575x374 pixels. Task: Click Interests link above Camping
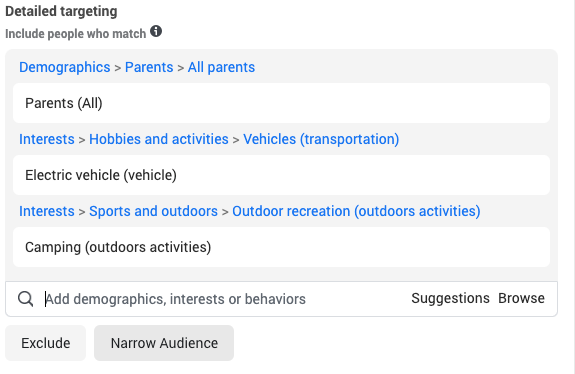[x=47, y=211]
